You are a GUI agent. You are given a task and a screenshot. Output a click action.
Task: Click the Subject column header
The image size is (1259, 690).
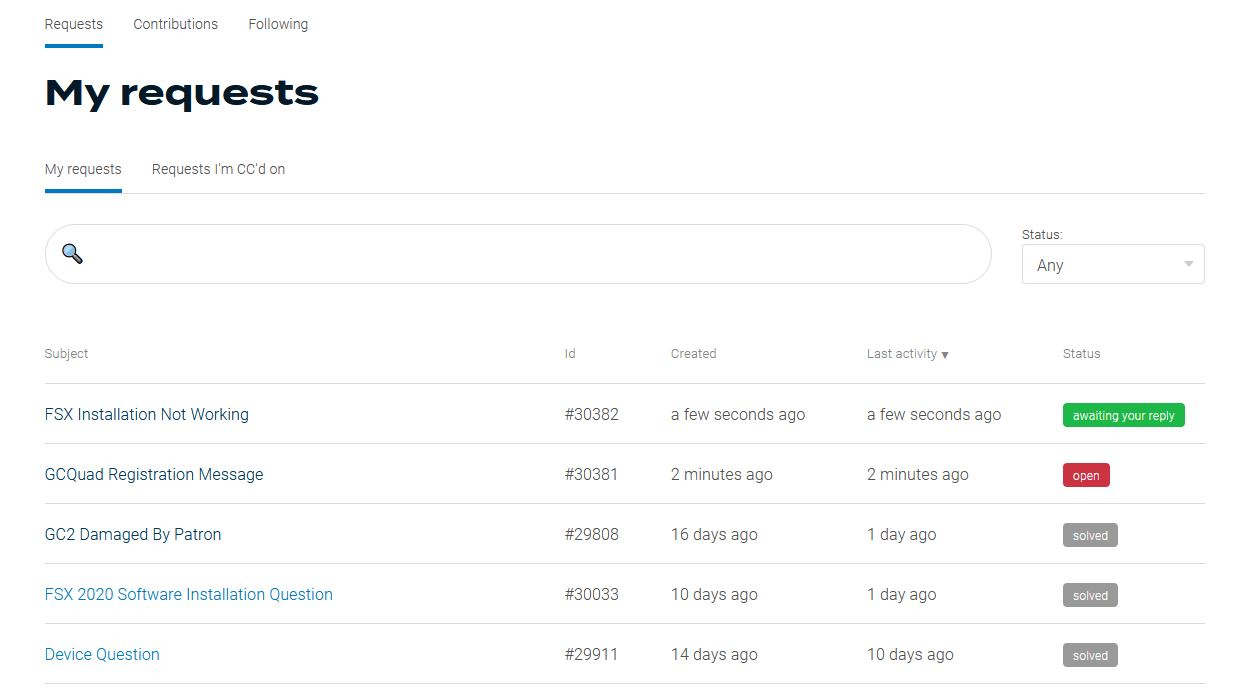pyautogui.click(x=66, y=354)
